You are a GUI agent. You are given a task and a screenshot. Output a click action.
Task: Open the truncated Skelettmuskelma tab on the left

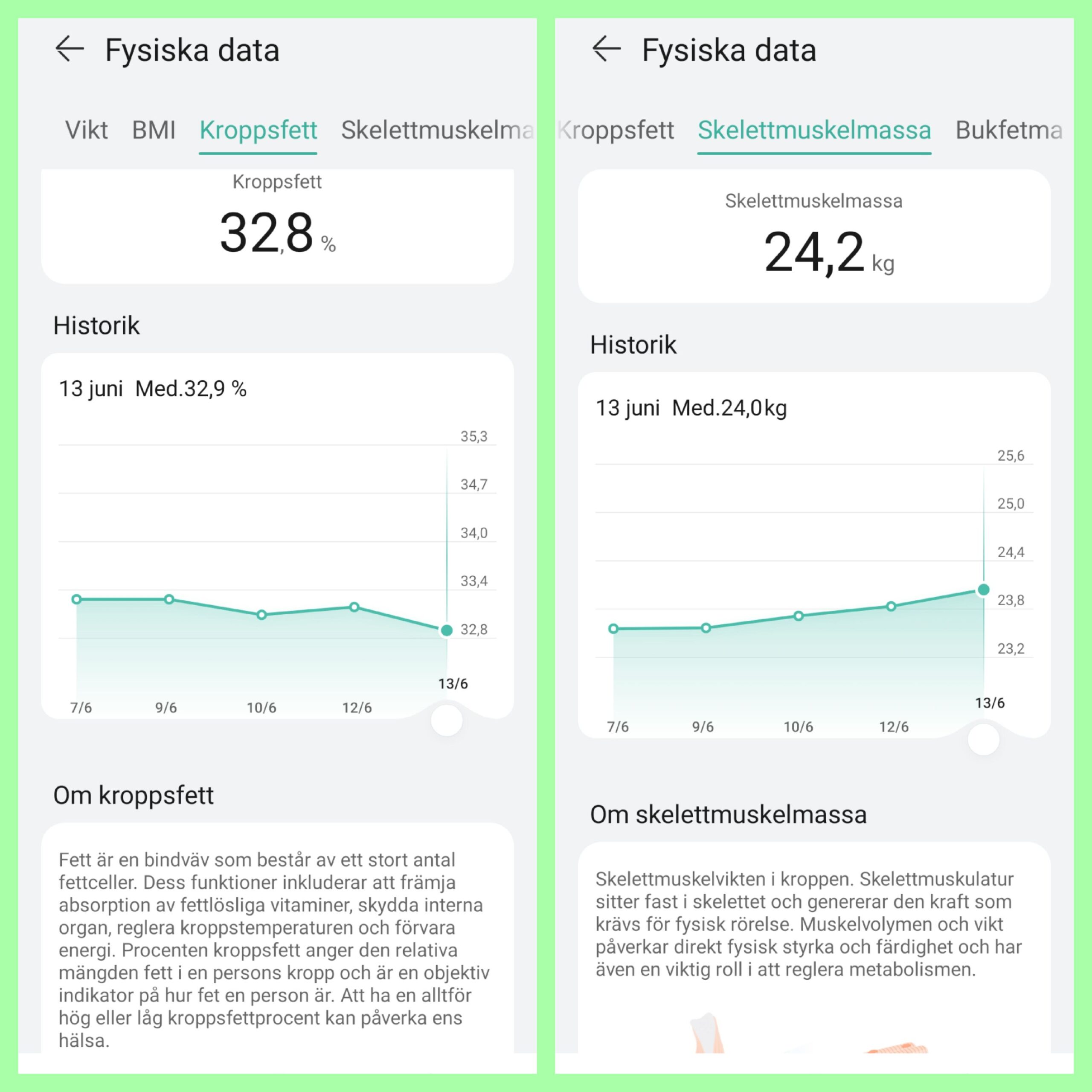click(437, 130)
